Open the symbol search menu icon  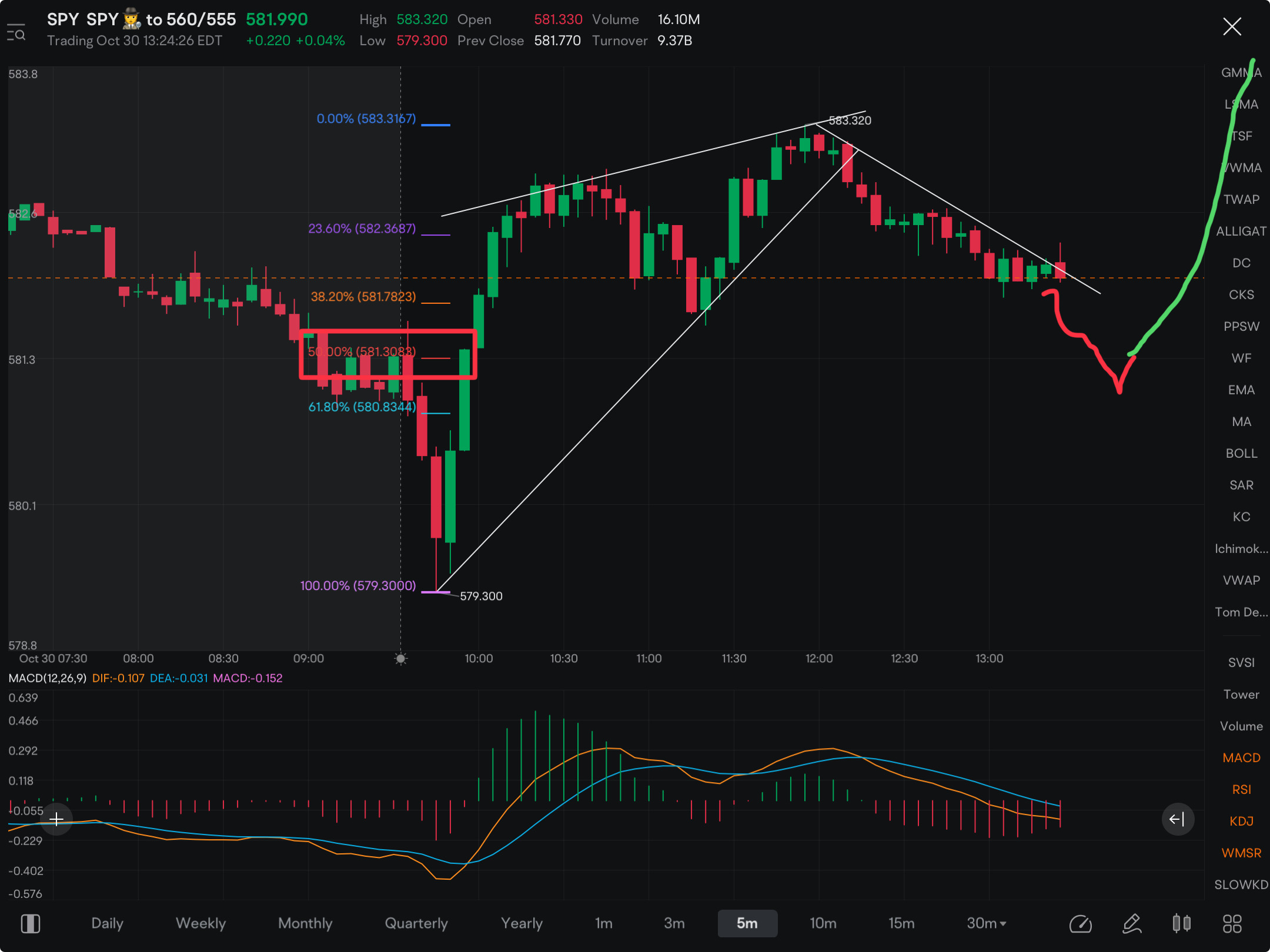pyautogui.click(x=16, y=32)
